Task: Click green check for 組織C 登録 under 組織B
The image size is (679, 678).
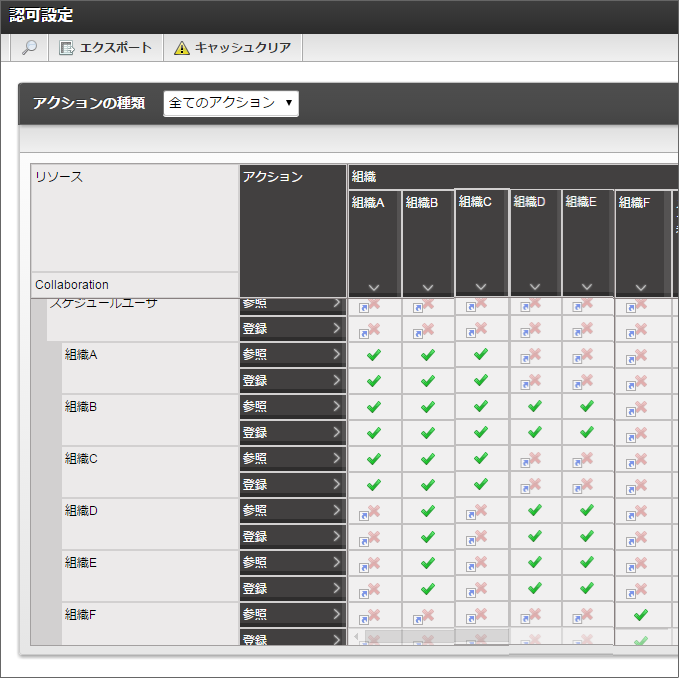Action: pos(428,485)
